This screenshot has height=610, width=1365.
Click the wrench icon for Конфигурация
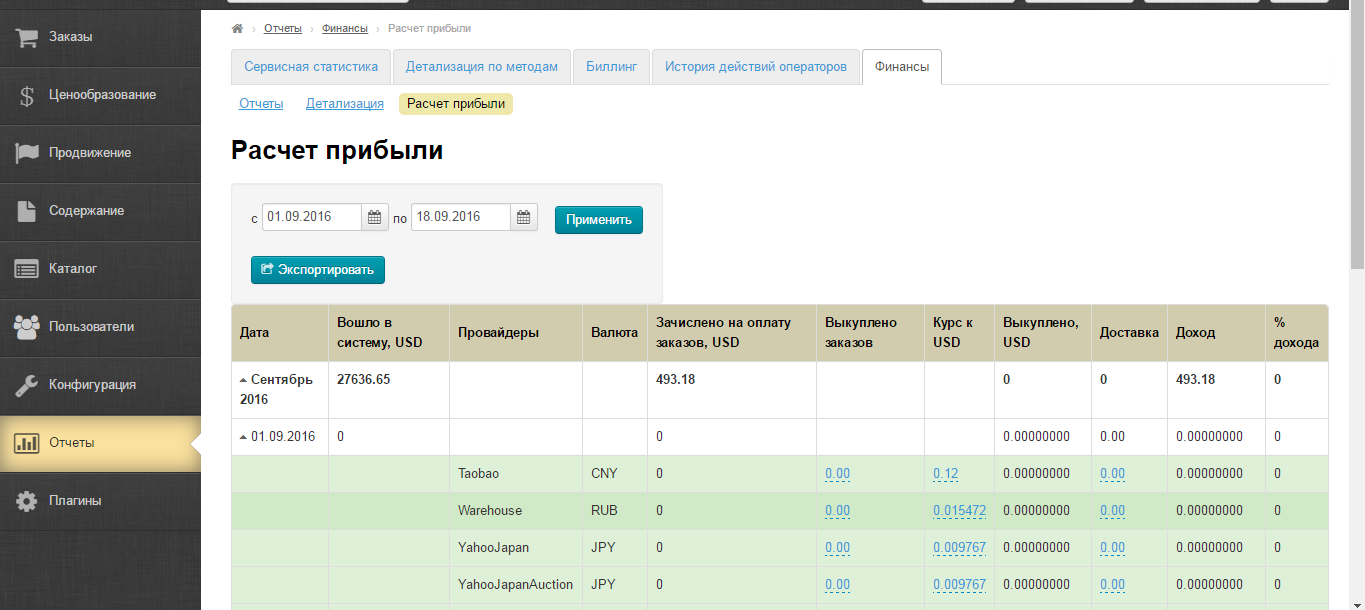27,384
